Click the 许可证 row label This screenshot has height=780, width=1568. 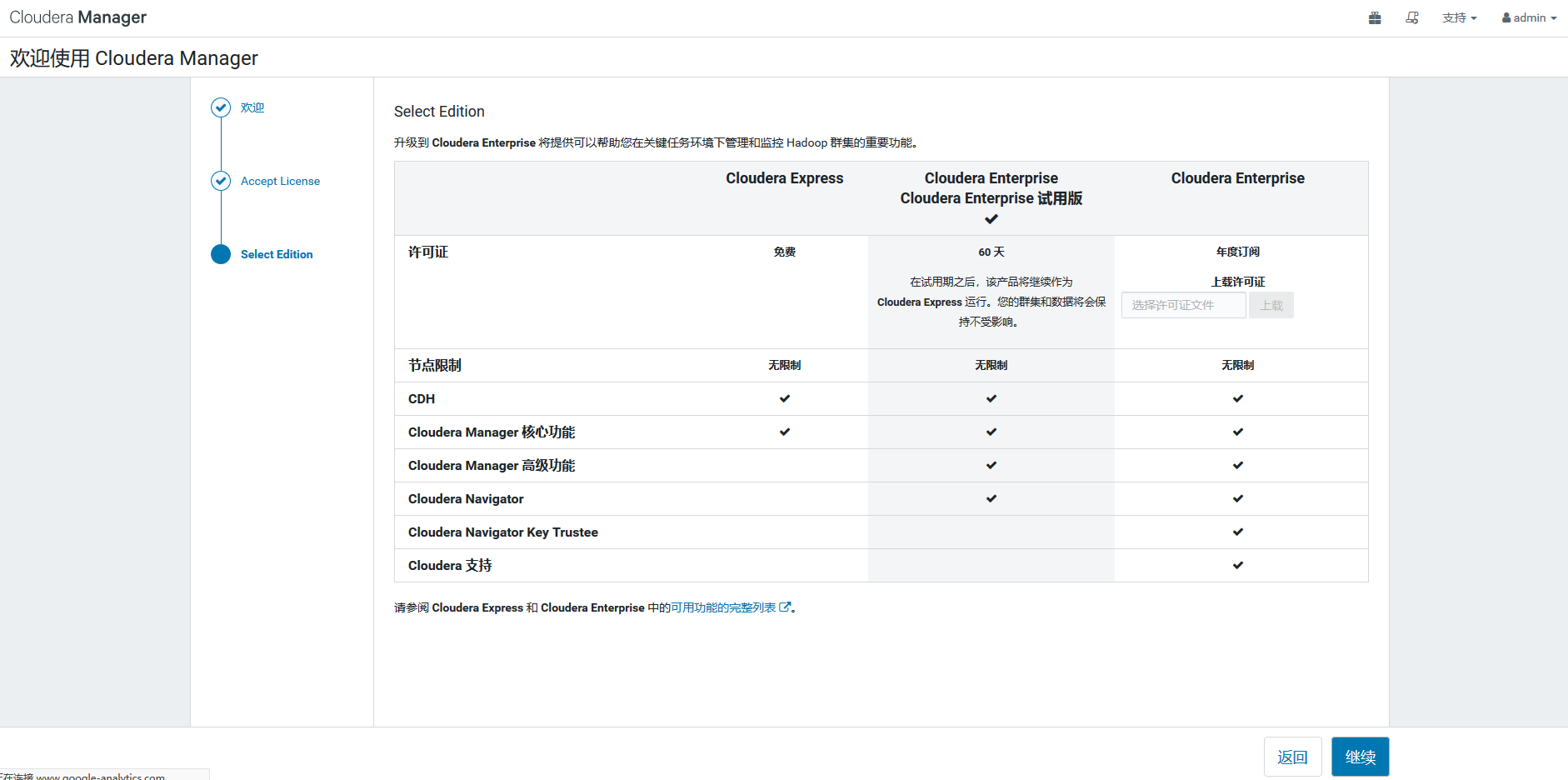tap(428, 252)
